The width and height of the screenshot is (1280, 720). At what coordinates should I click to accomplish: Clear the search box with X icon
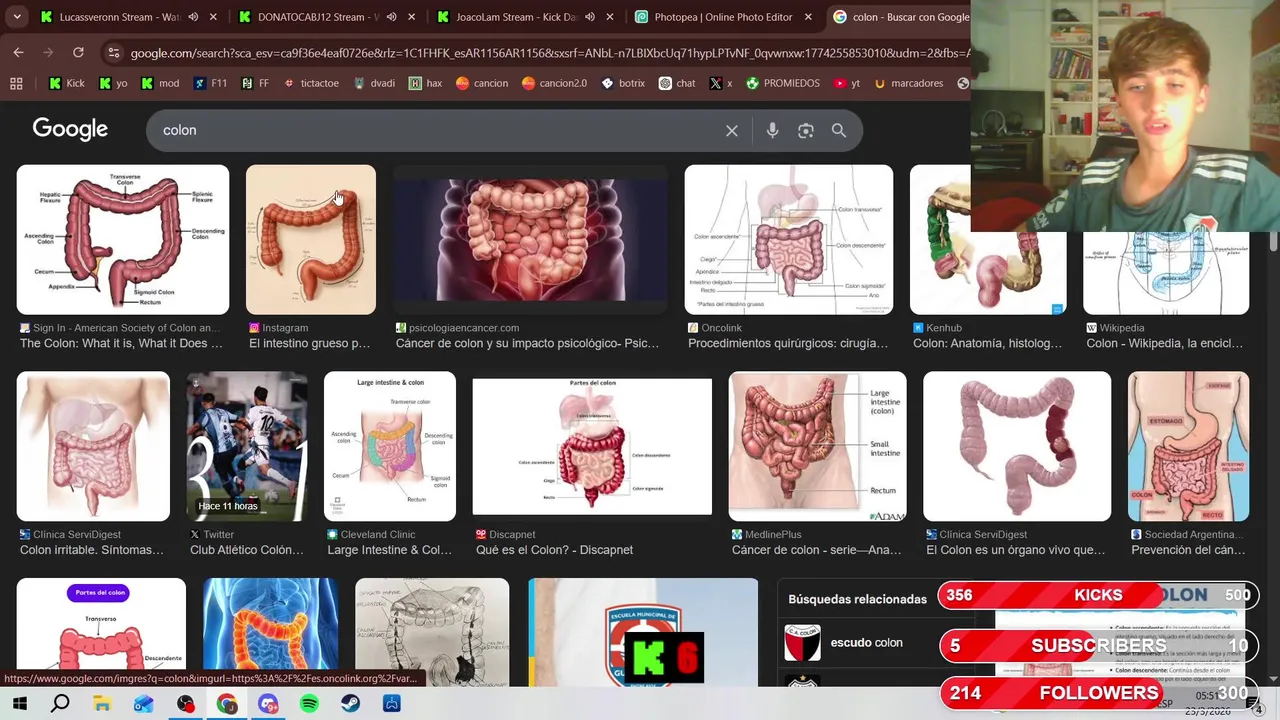click(x=732, y=131)
